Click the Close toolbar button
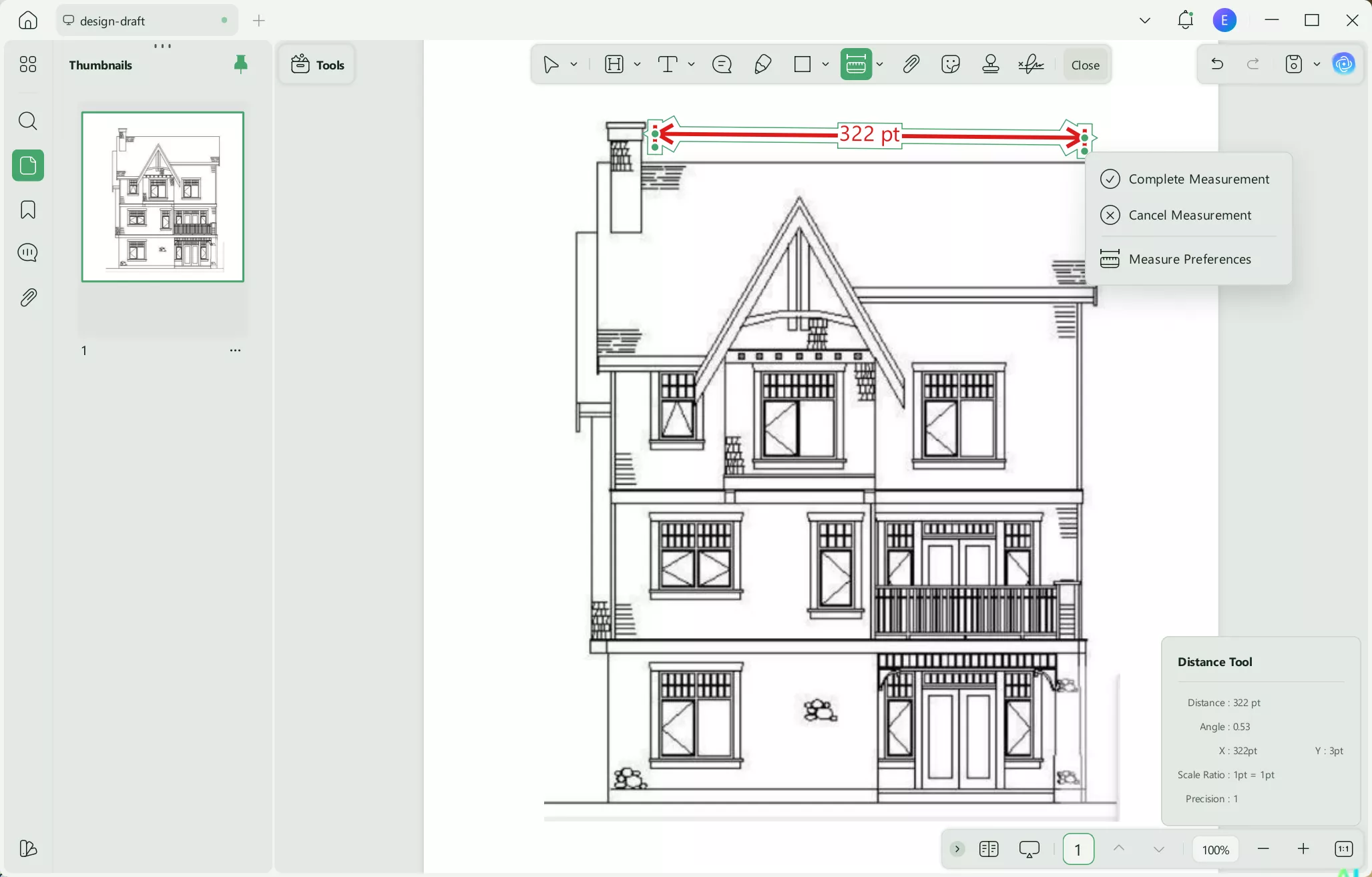 [x=1085, y=65]
